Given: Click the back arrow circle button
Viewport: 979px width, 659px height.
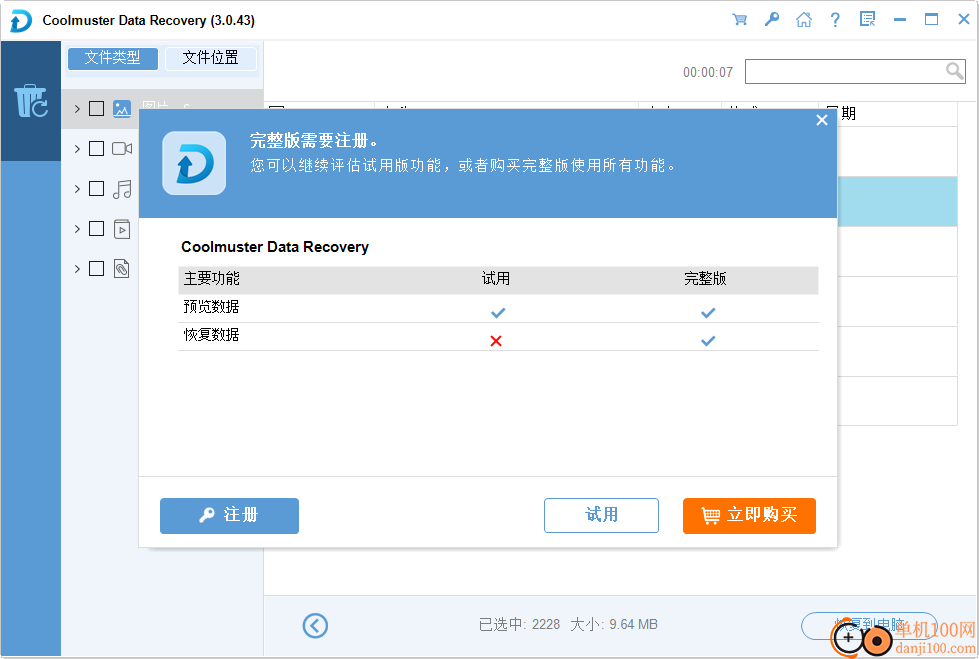Looking at the screenshot, I should (315, 625).
